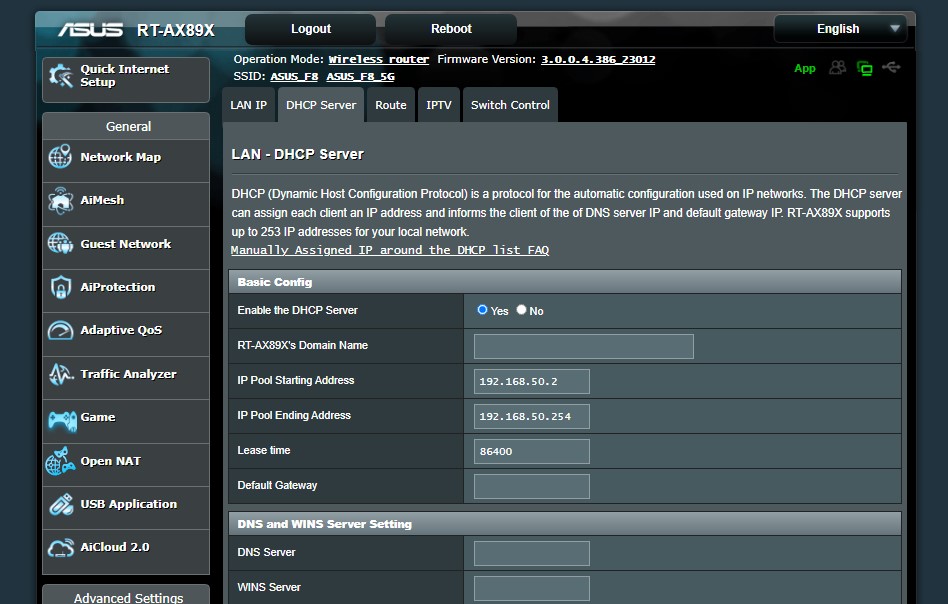Click the green network clients status icon
Image resolution: width=948 pixels, height=604 pixels.
pos(865,68)
